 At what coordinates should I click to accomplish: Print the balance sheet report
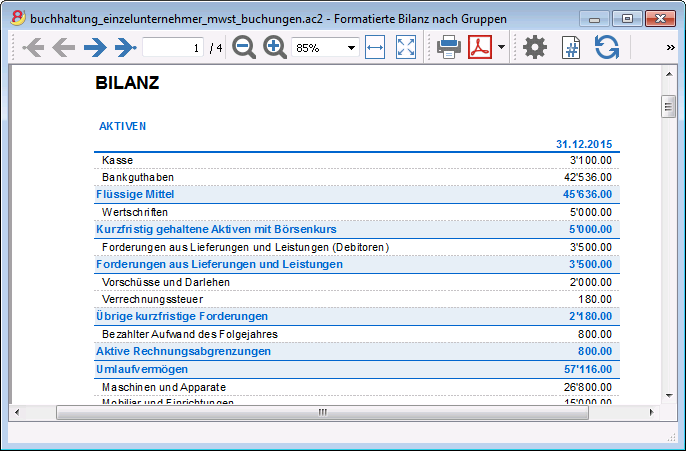[x=449, y=47]
